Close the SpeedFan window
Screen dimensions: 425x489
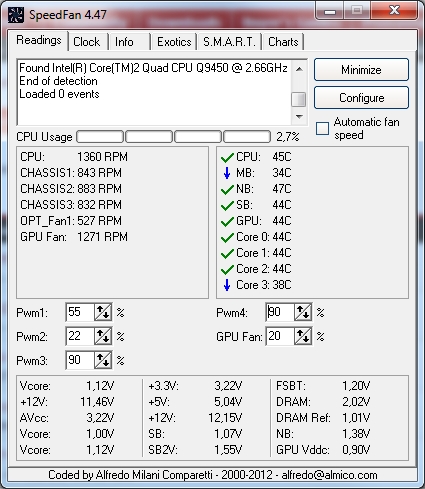[x=394, y=10]
